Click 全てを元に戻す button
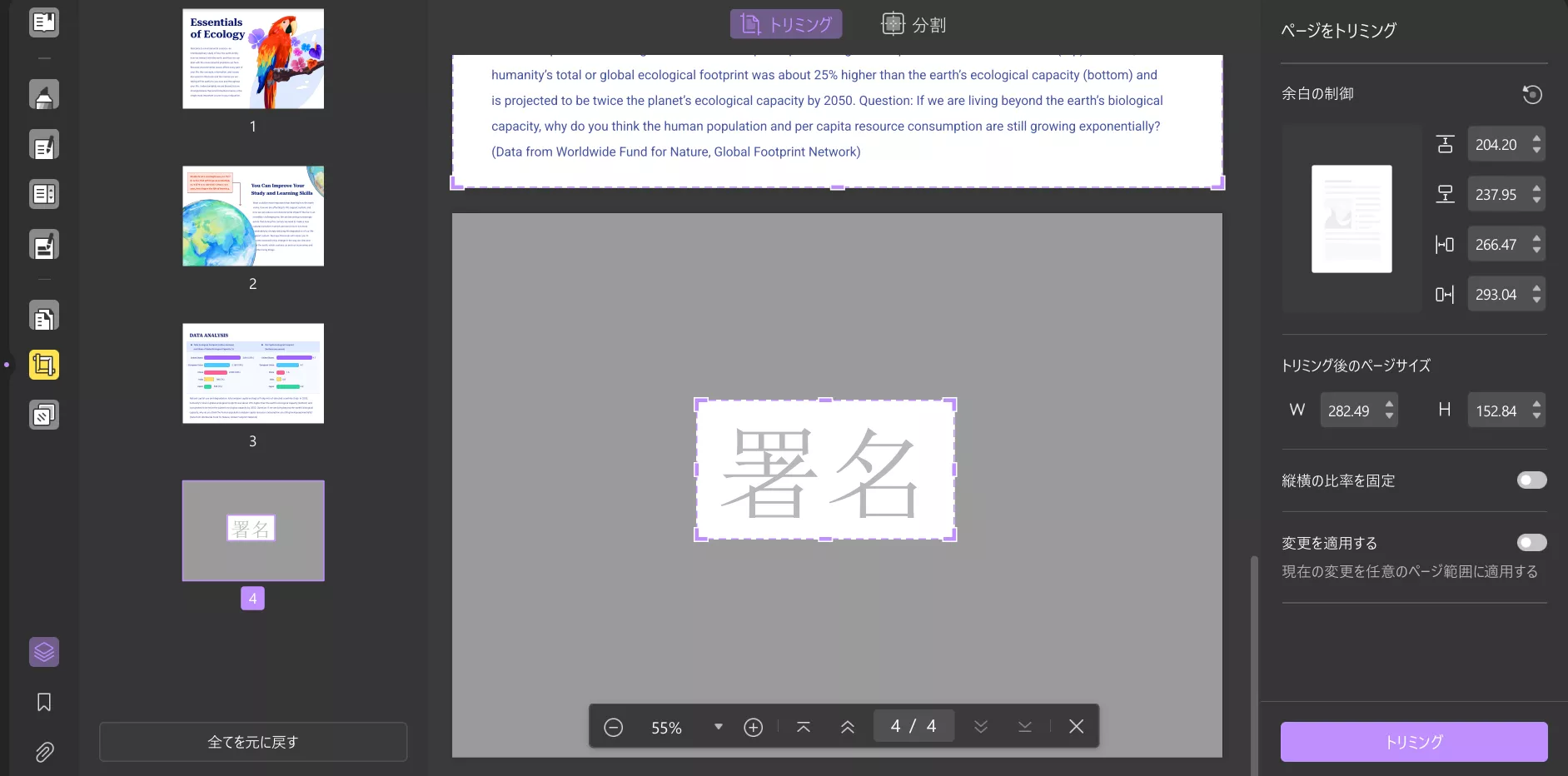The height and width of the screenshot is (776, 1568). (253, 742)
